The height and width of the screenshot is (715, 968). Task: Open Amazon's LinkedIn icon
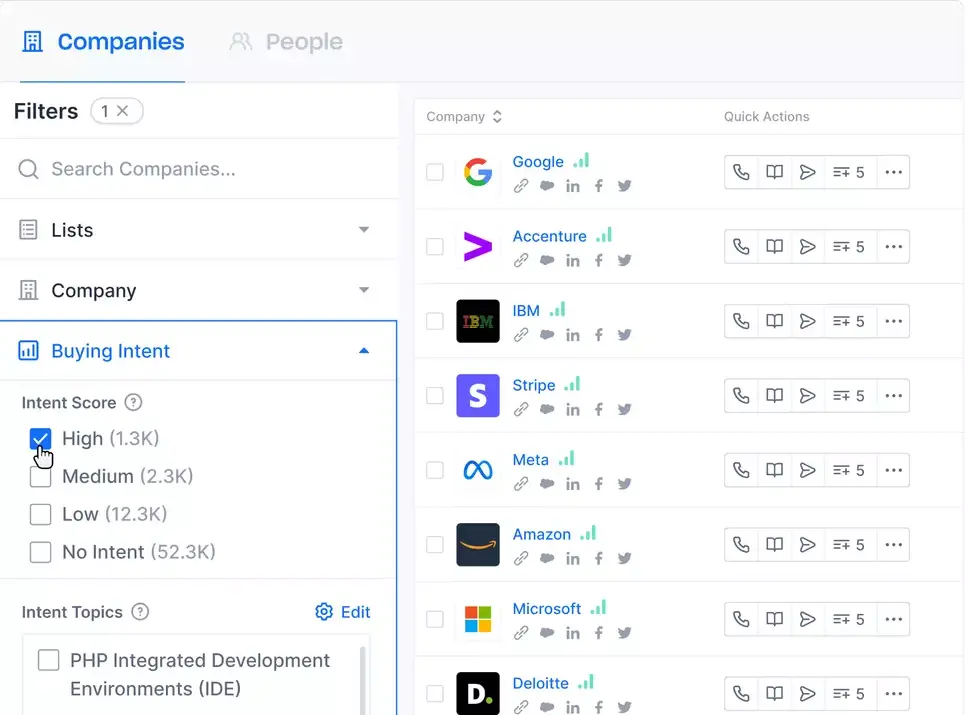pyautogui.click(x=573, y=559)
